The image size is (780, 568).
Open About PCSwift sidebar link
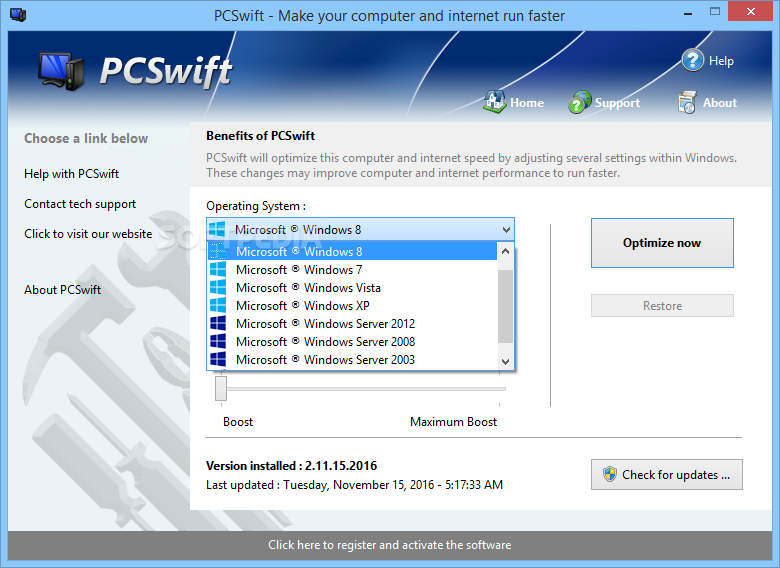pyautogui.click(x=63, y=289)
